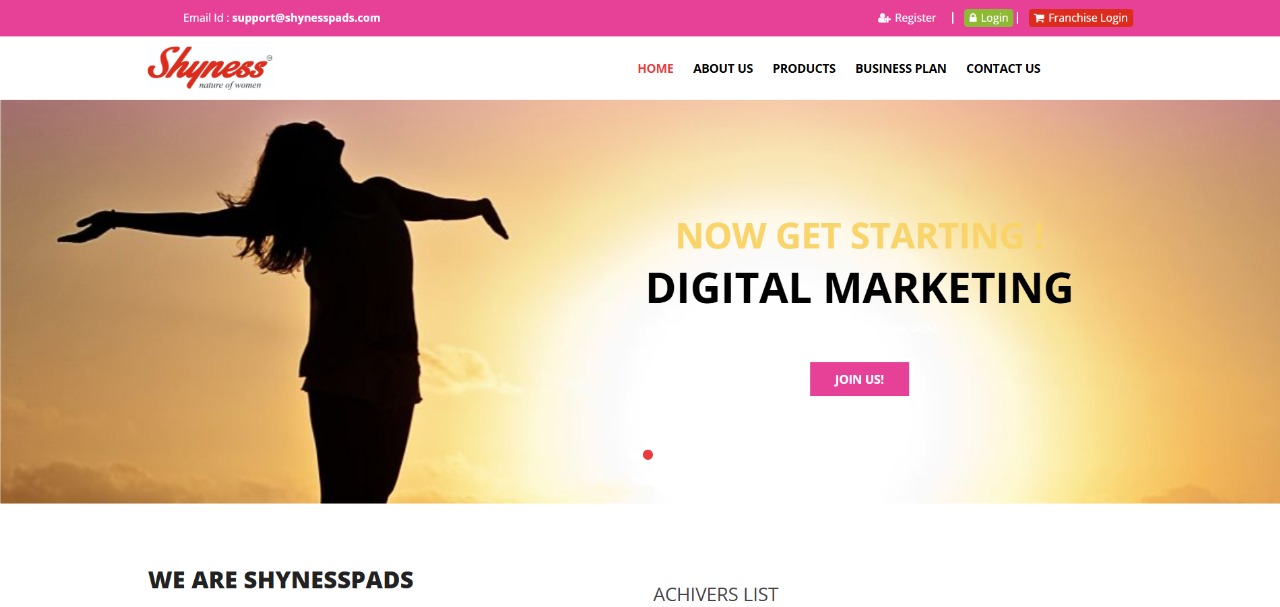Click the NOW GET STARTING! slide text
The height and width of the screenshot is (607, 1280).
[859, 236]
